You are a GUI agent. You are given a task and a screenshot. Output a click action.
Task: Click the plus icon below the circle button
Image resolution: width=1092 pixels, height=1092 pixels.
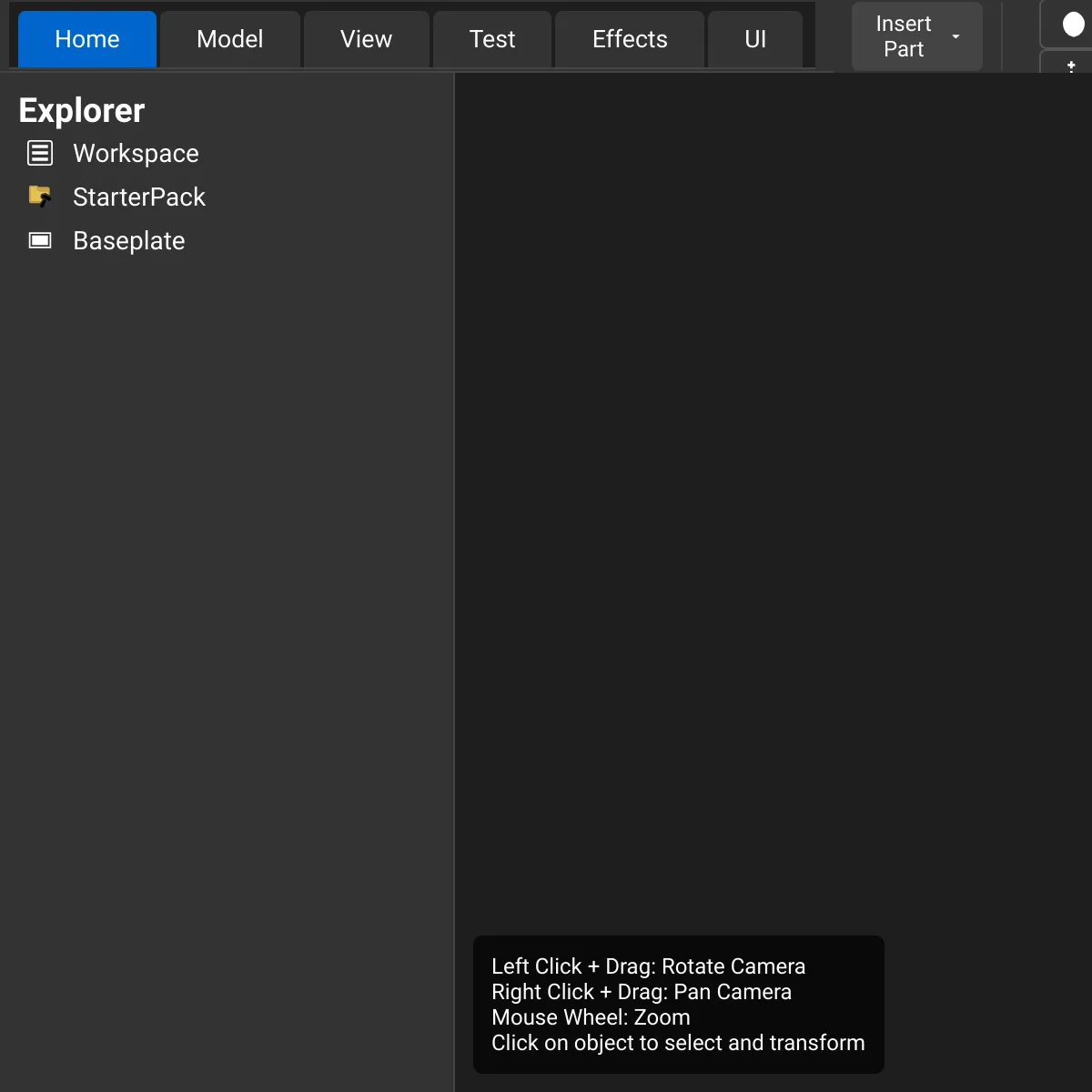pos(1071,66)
